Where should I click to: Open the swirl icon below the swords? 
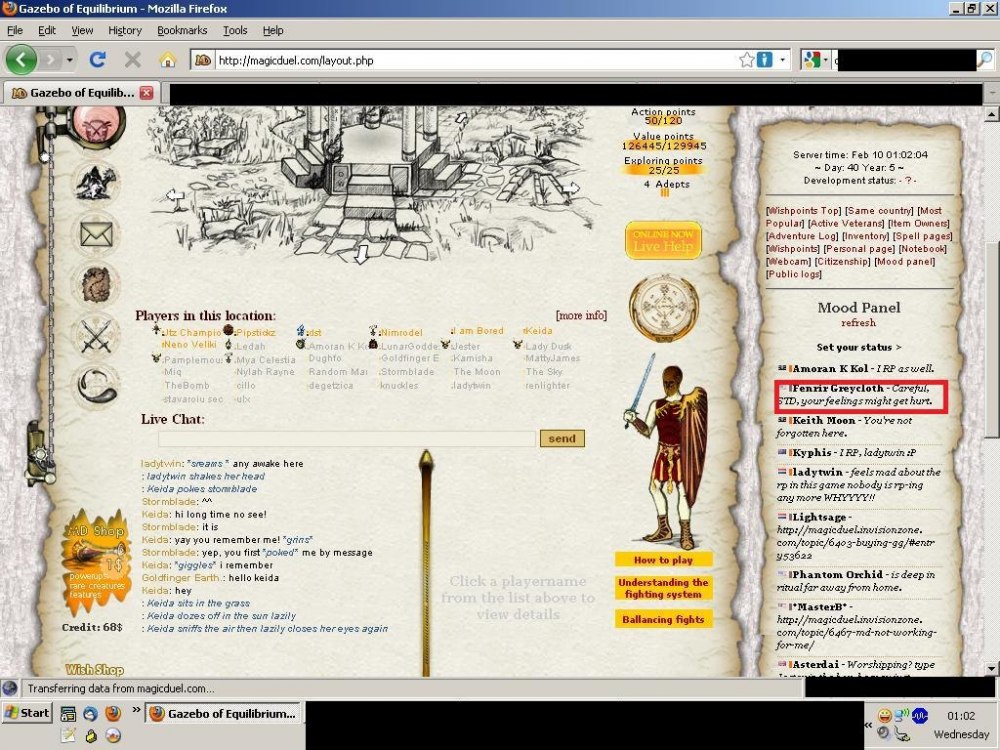coord(97,386)
